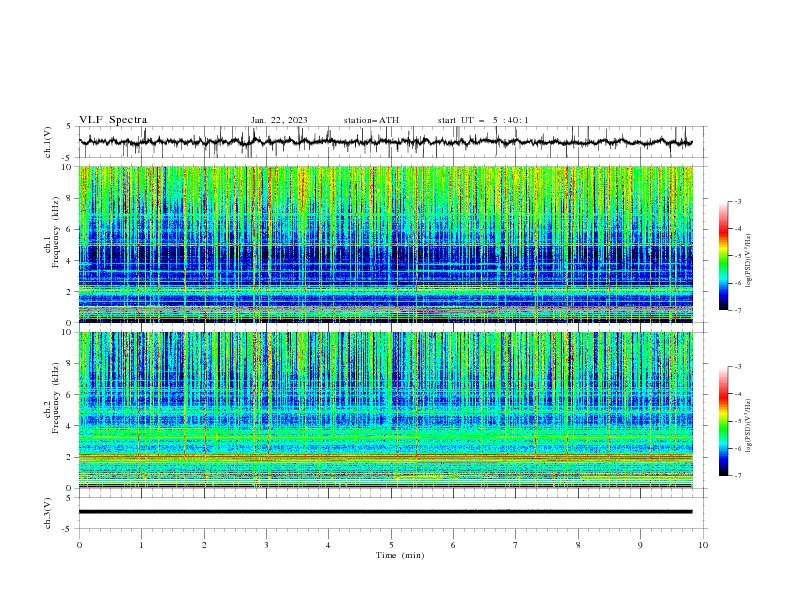Click the color scale bar beside ch.1 spectrogram
The image size is (792, 612).
(x=724, y=255)
